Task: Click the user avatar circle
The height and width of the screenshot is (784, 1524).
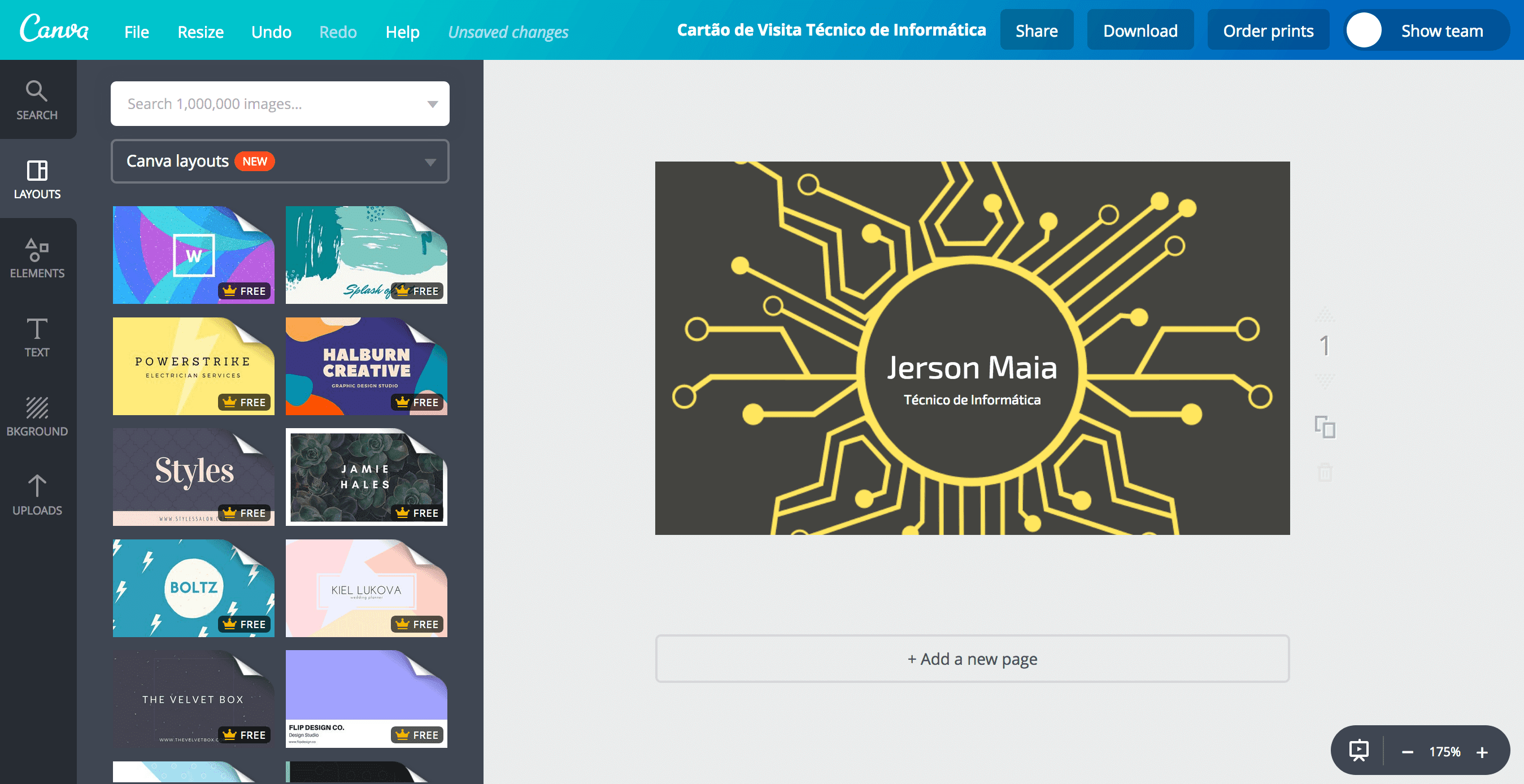Action: coord(1364,30)
